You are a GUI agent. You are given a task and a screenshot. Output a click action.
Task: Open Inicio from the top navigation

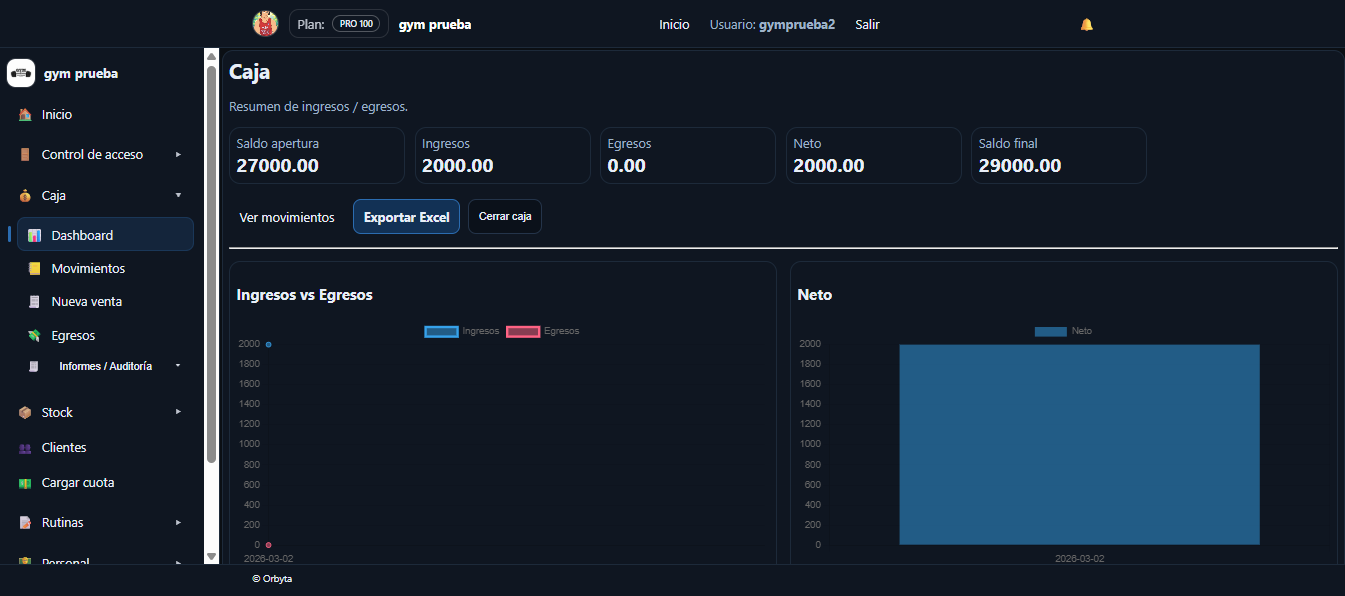[x=674, y=24]
